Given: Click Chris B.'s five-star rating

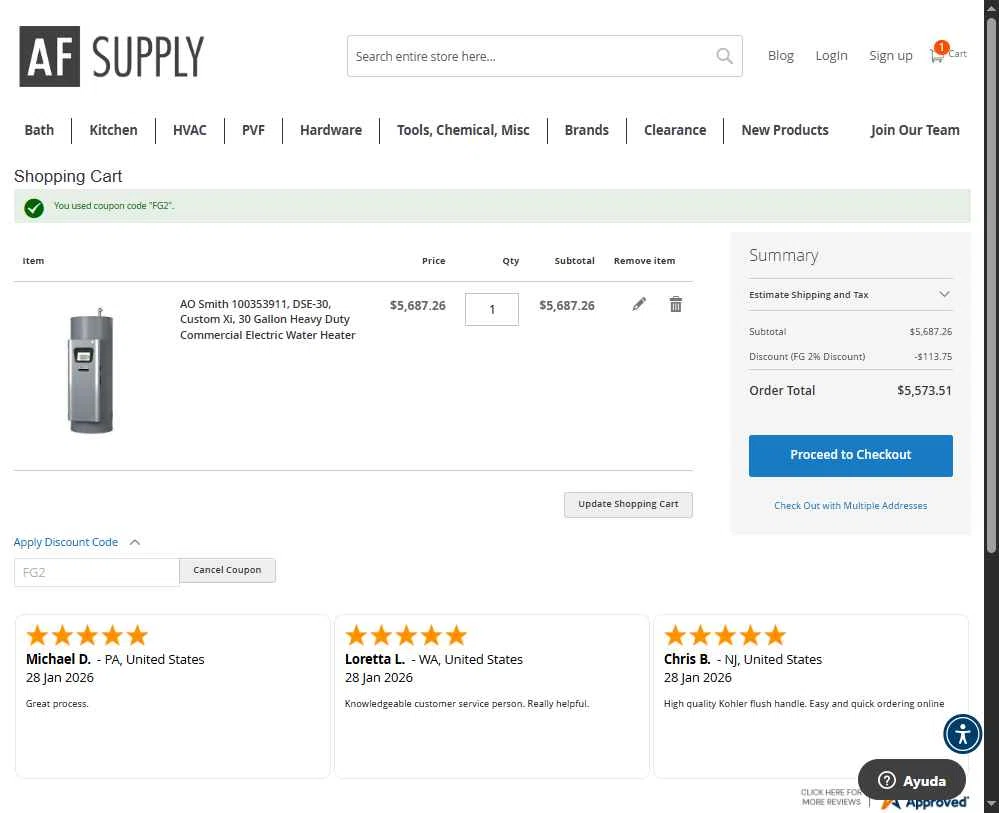Looking at the screenshot, I should coord(725,635).
